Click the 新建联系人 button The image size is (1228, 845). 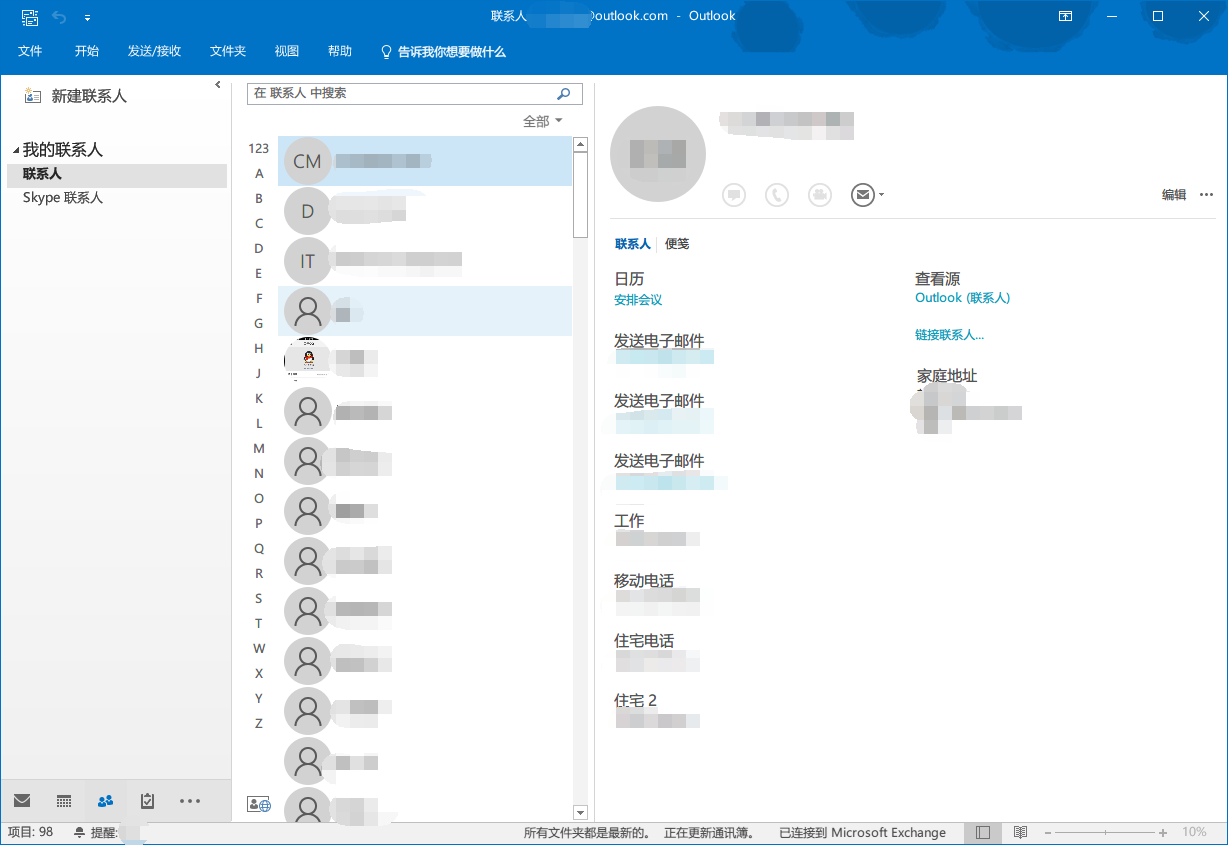(x=76, y=96)
